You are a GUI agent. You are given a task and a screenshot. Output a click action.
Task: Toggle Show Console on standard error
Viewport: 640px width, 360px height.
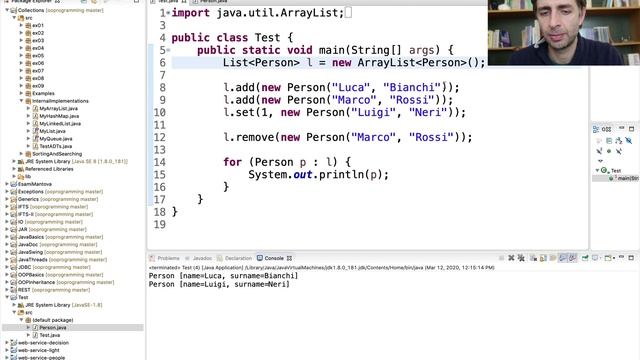572,258
